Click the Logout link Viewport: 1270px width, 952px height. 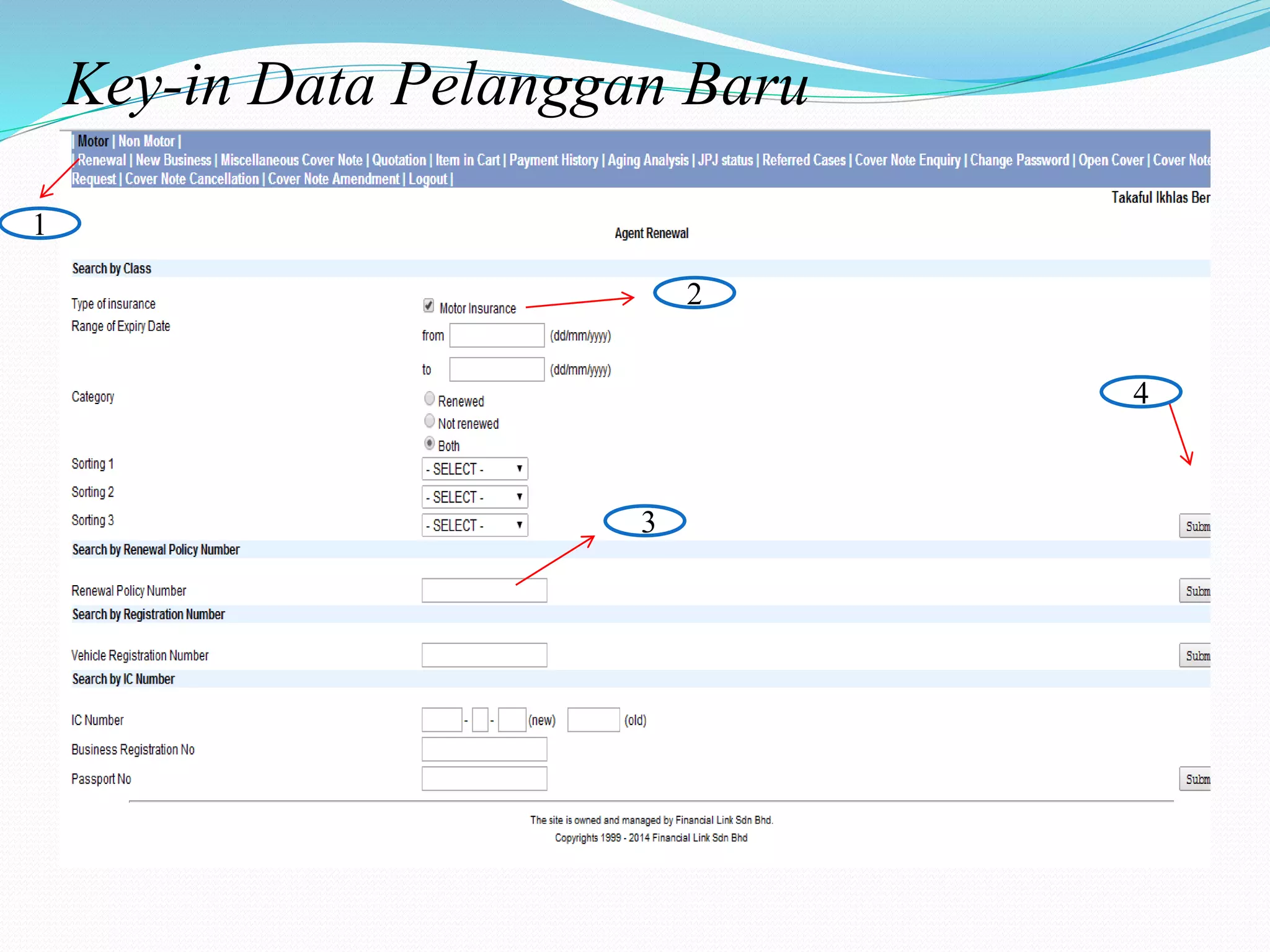[427, 180]
